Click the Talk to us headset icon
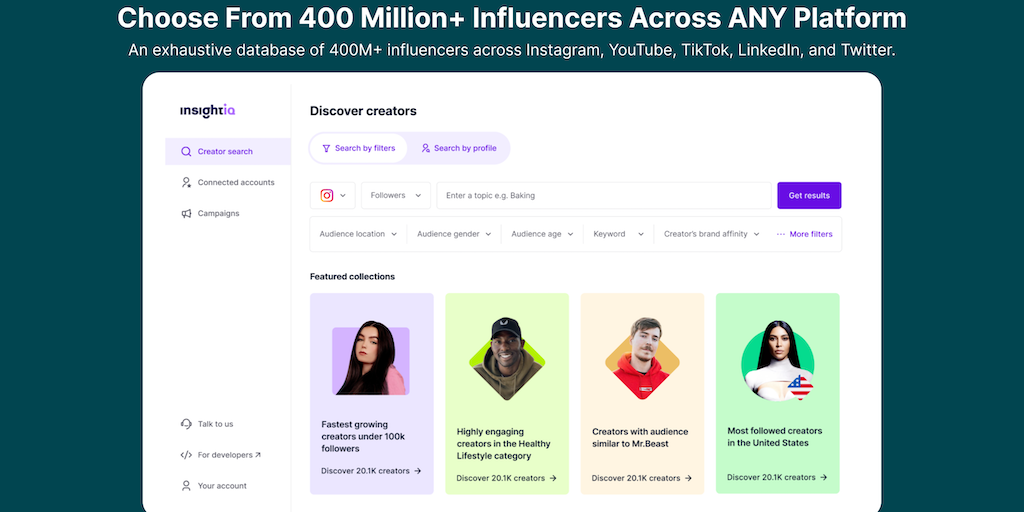 click(186, 424)
